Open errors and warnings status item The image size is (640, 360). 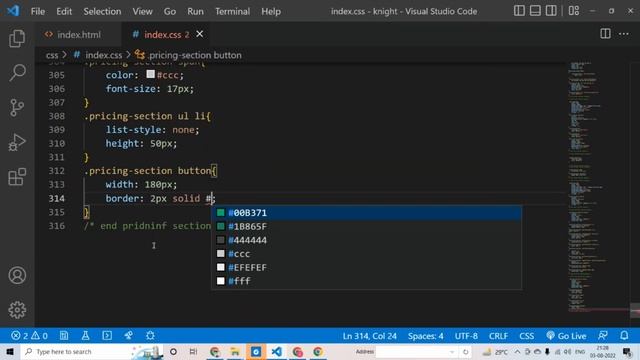29,336
